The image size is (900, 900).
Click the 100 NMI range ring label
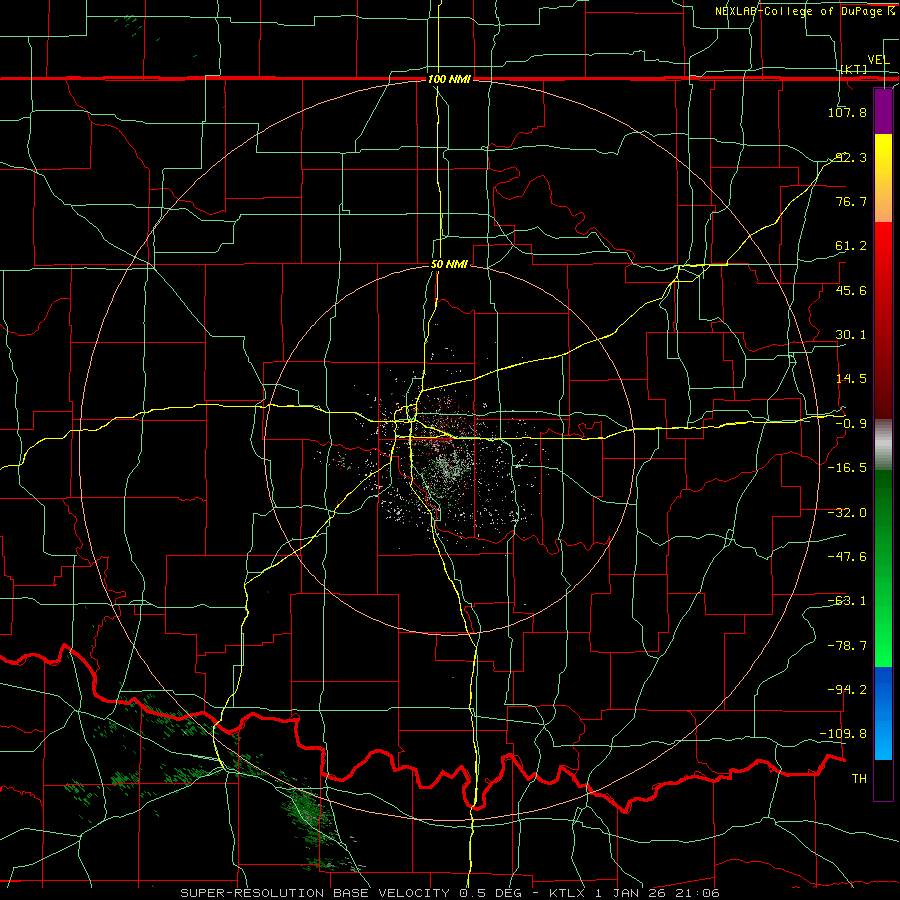(449, 79)
